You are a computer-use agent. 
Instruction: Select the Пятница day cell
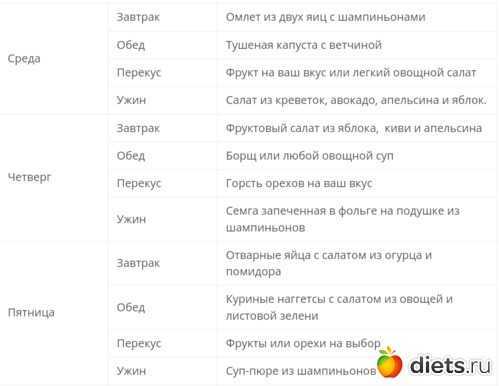point(31,312)
